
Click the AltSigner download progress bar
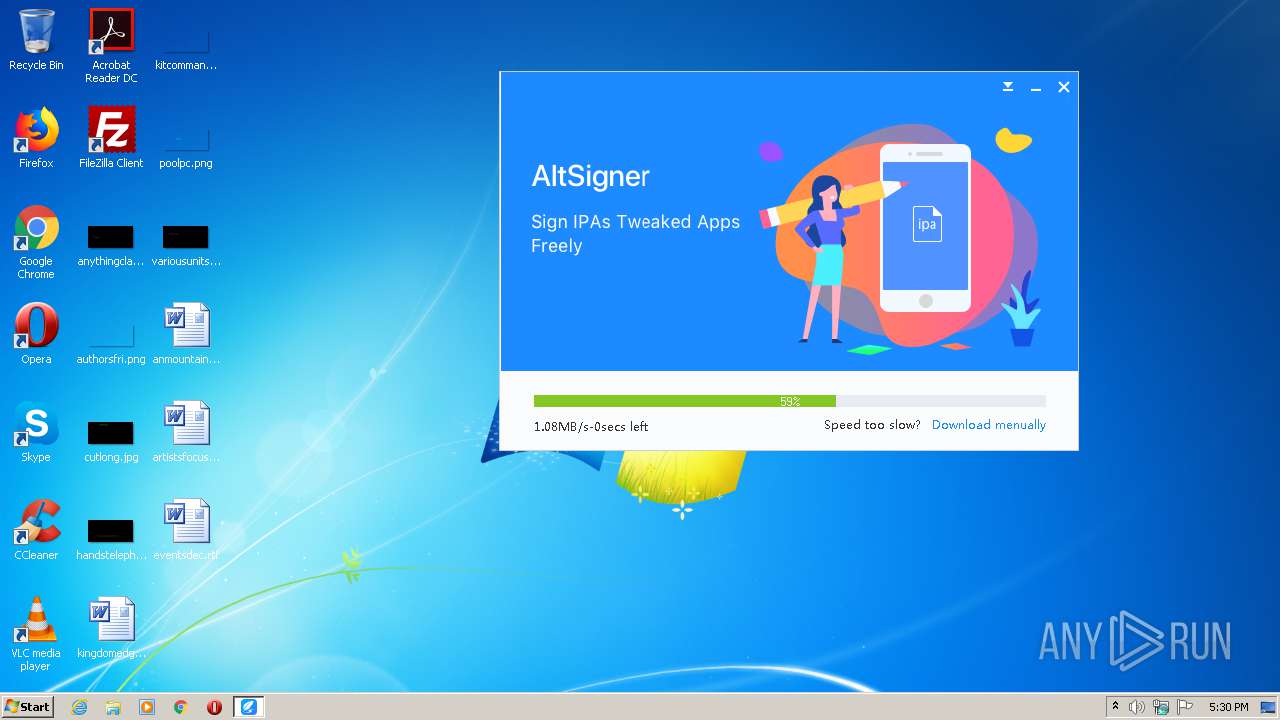tap(790, 401)
